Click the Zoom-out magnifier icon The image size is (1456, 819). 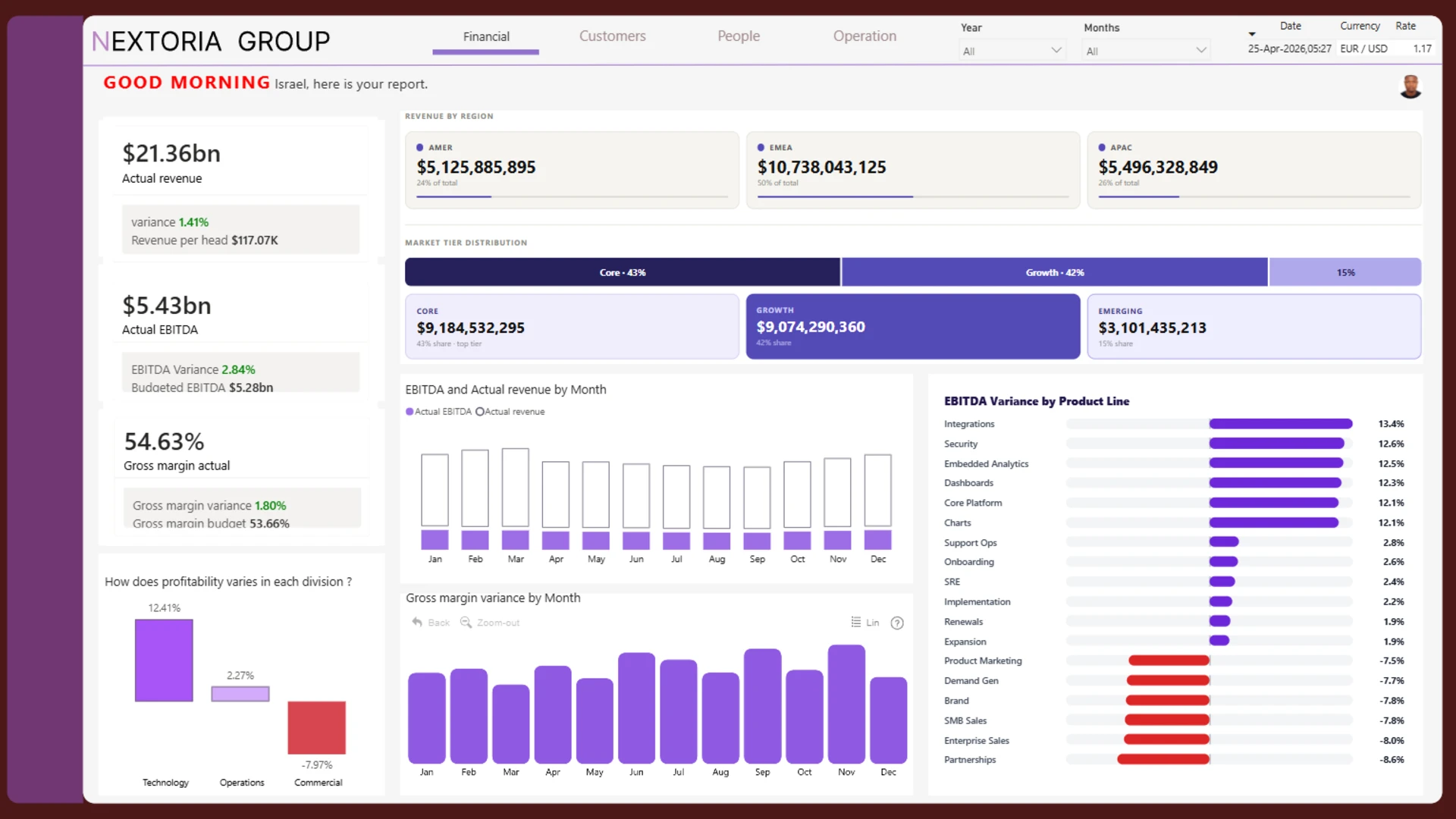[x=466, y=623]
